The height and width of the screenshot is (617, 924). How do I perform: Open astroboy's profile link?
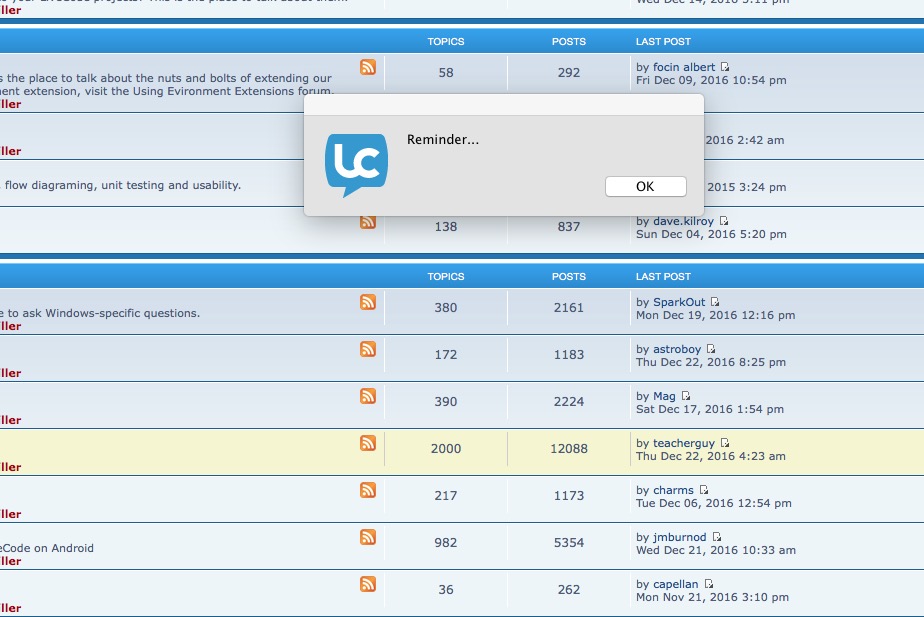tap(677, 349)
